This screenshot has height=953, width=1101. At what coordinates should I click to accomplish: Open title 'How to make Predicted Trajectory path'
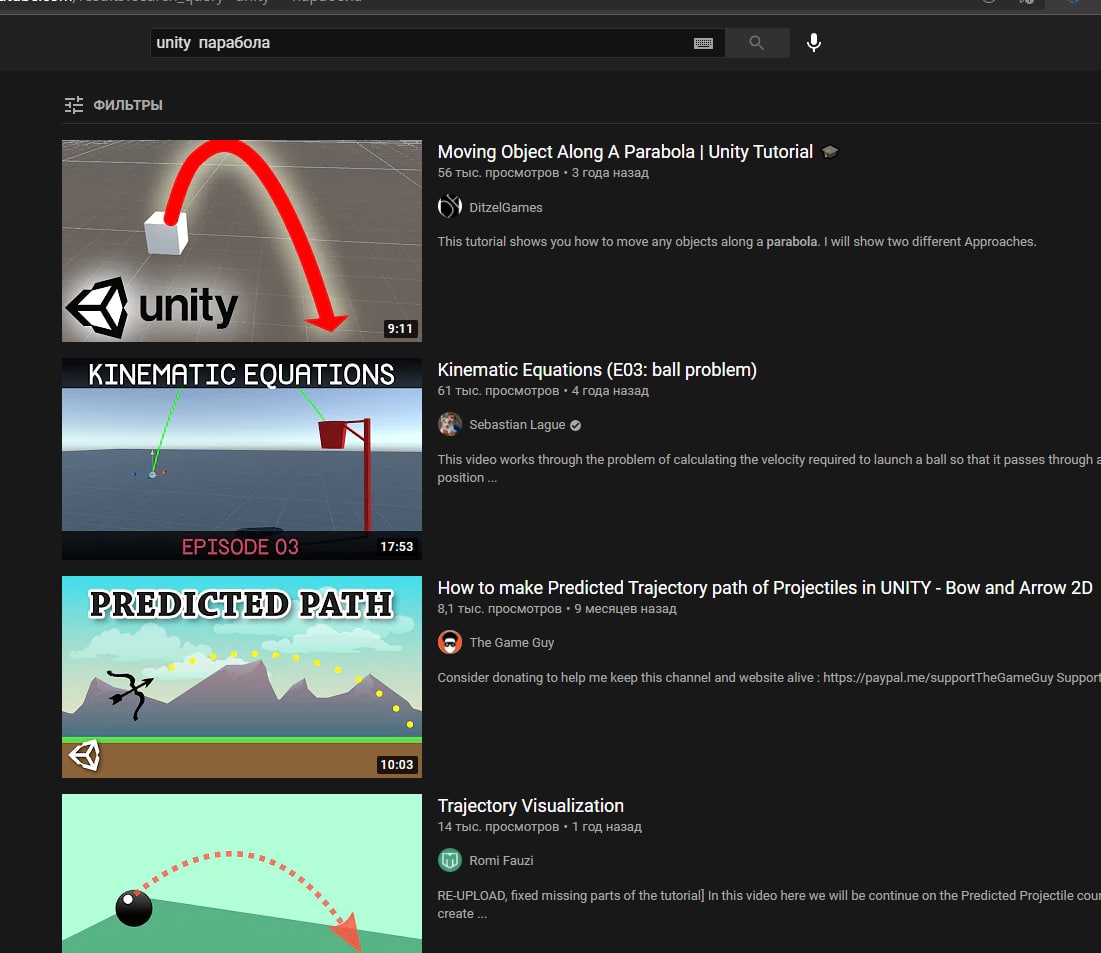[x=765, y=588]
